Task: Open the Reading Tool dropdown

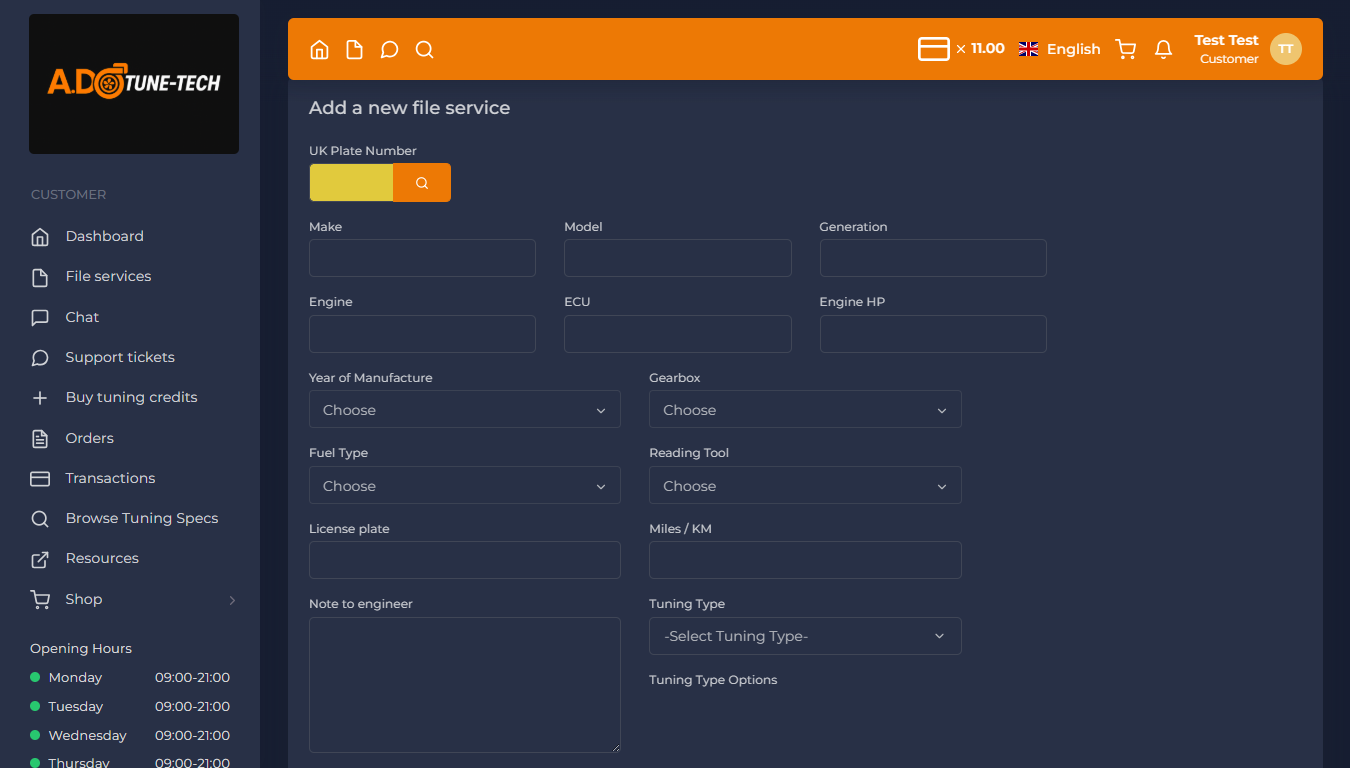Action: tap(805, 485)
